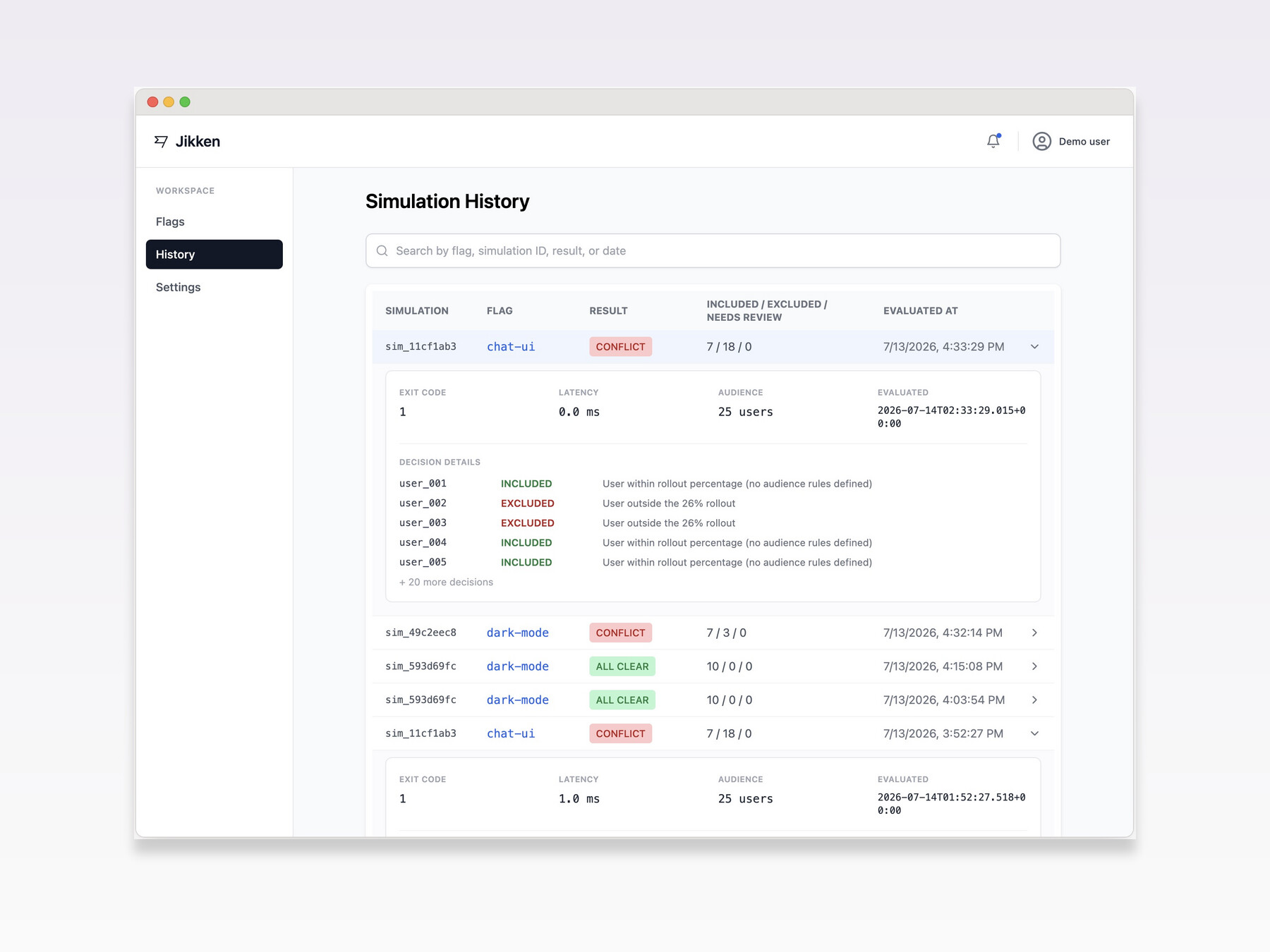This screenshot has height=952, width=1270.
Task: Click the Jikken logo icon
Action: click(161, 142)
